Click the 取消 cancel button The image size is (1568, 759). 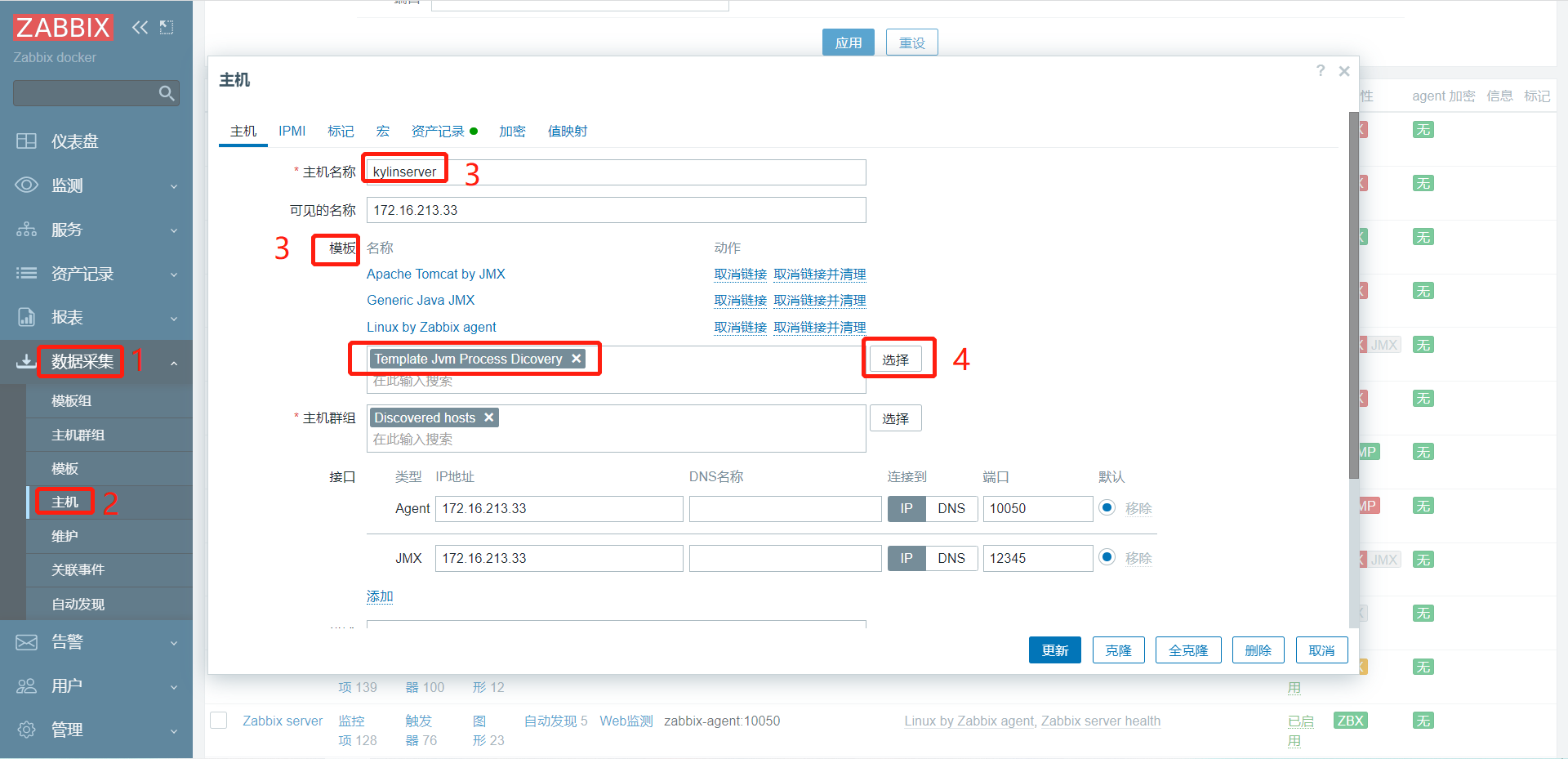pos(1321,650)
